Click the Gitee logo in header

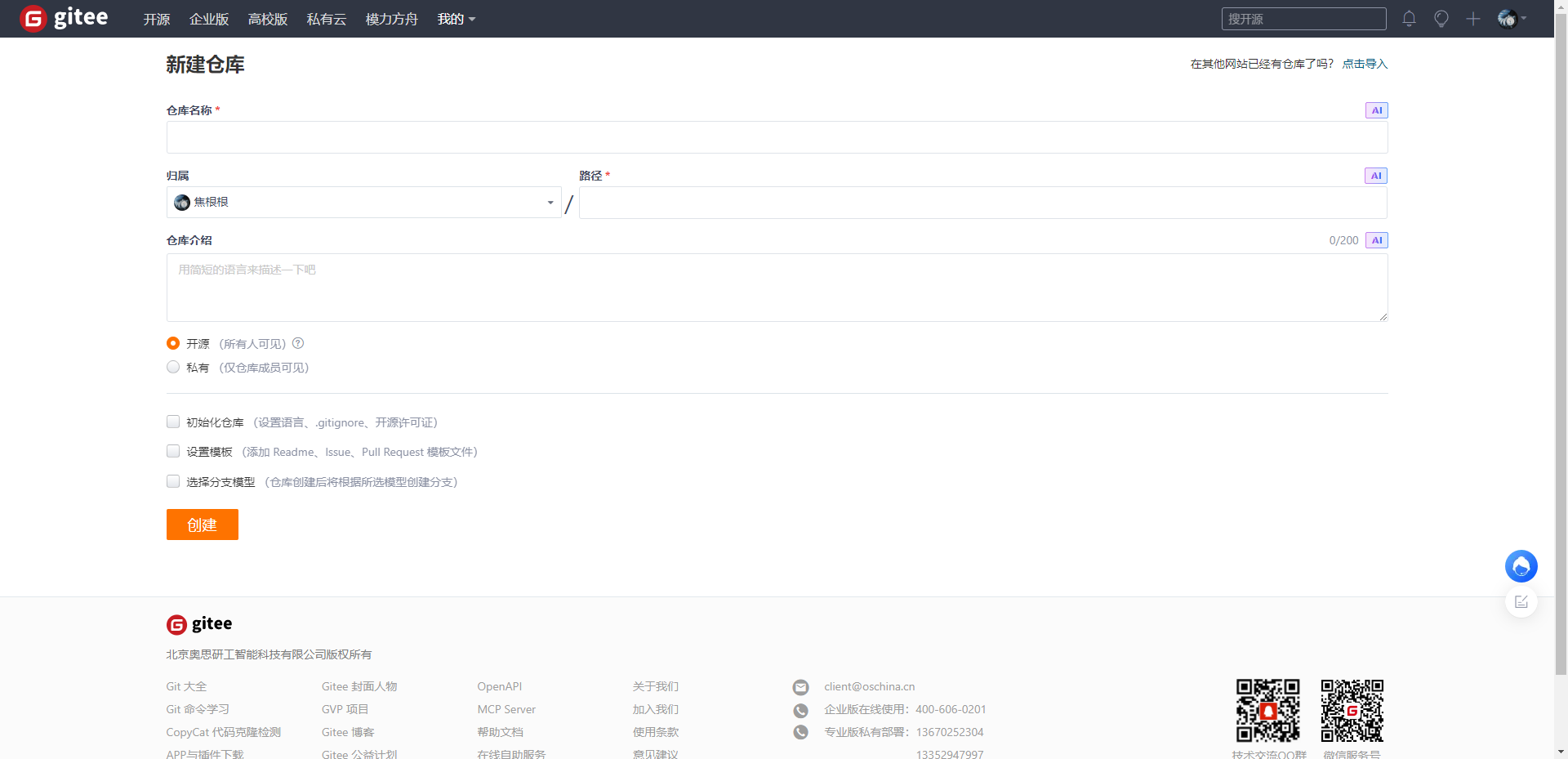click(x=64, y=18)
